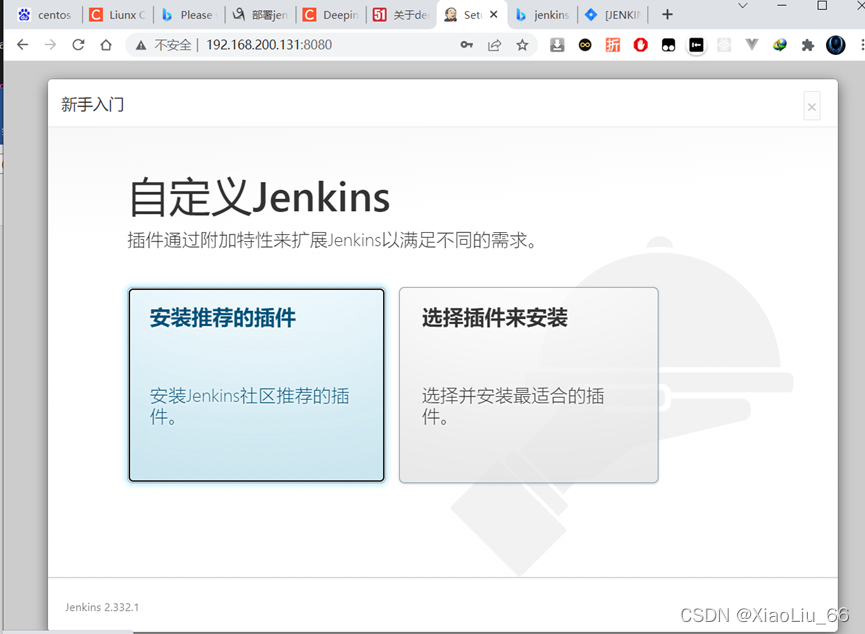This screenshot has height=634, width=865.
Task: Bookmark this page with star icon
Action: click(522, 45)
